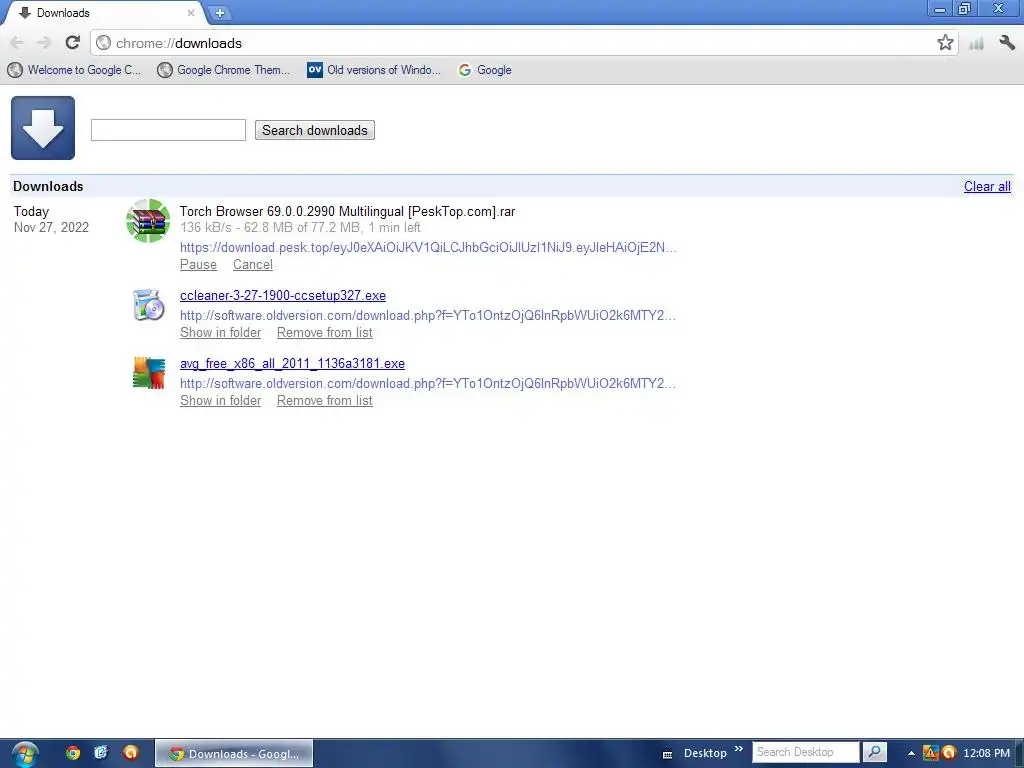Open avg_free_x86_all_2011_1136a3181.exe

pos(293,363)
